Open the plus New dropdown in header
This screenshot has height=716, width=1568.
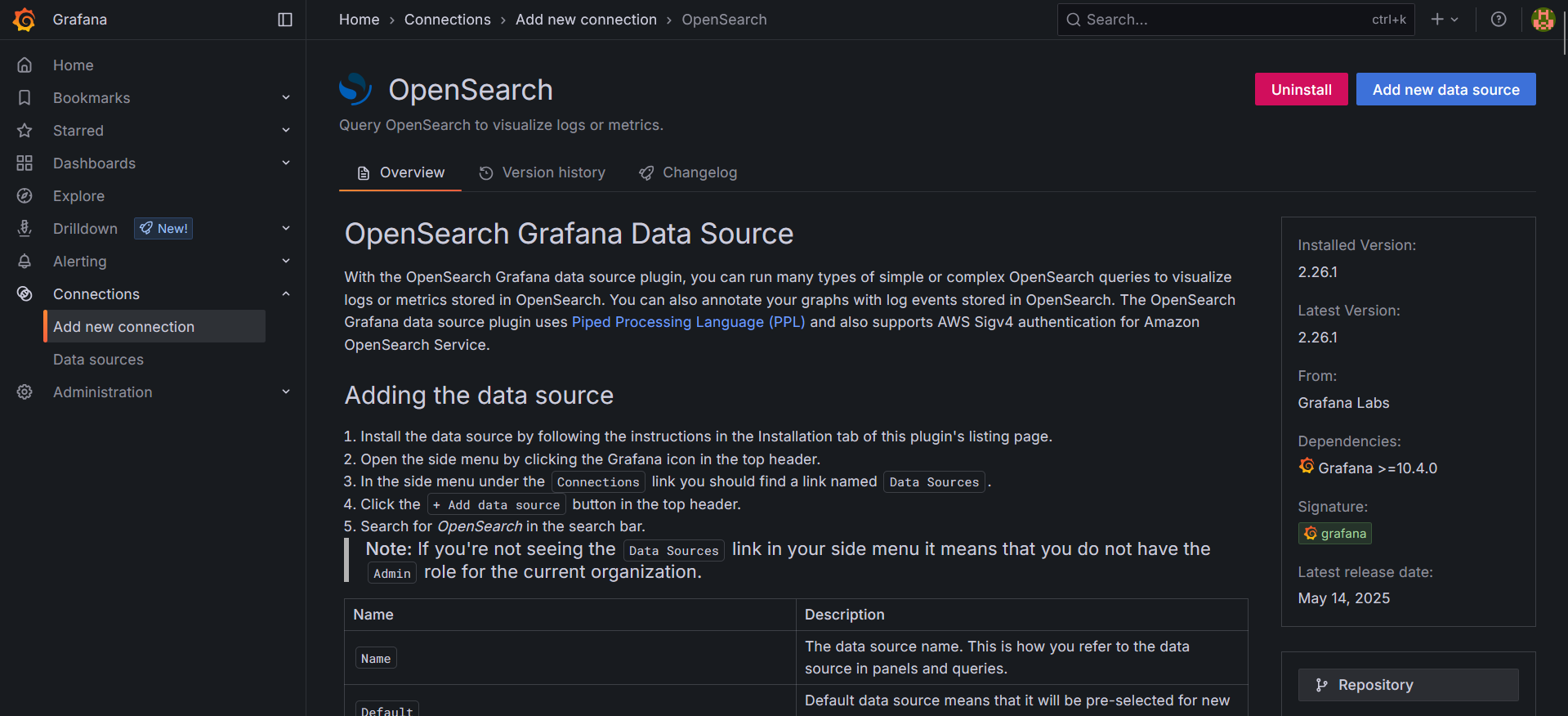(1445, 20)
